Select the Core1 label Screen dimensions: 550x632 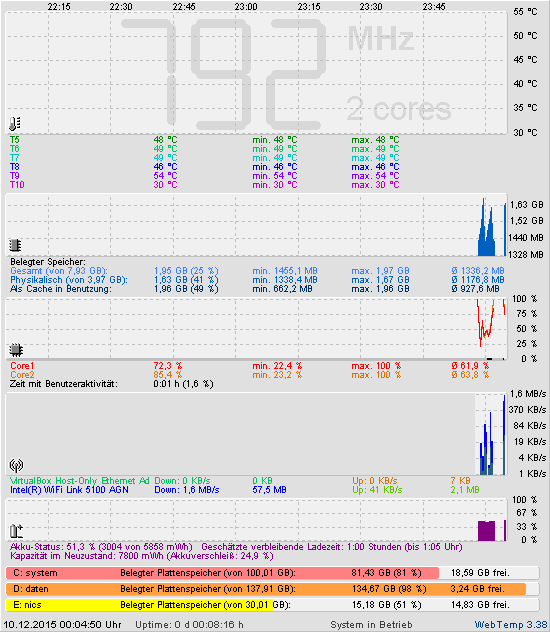click(22, 366)
